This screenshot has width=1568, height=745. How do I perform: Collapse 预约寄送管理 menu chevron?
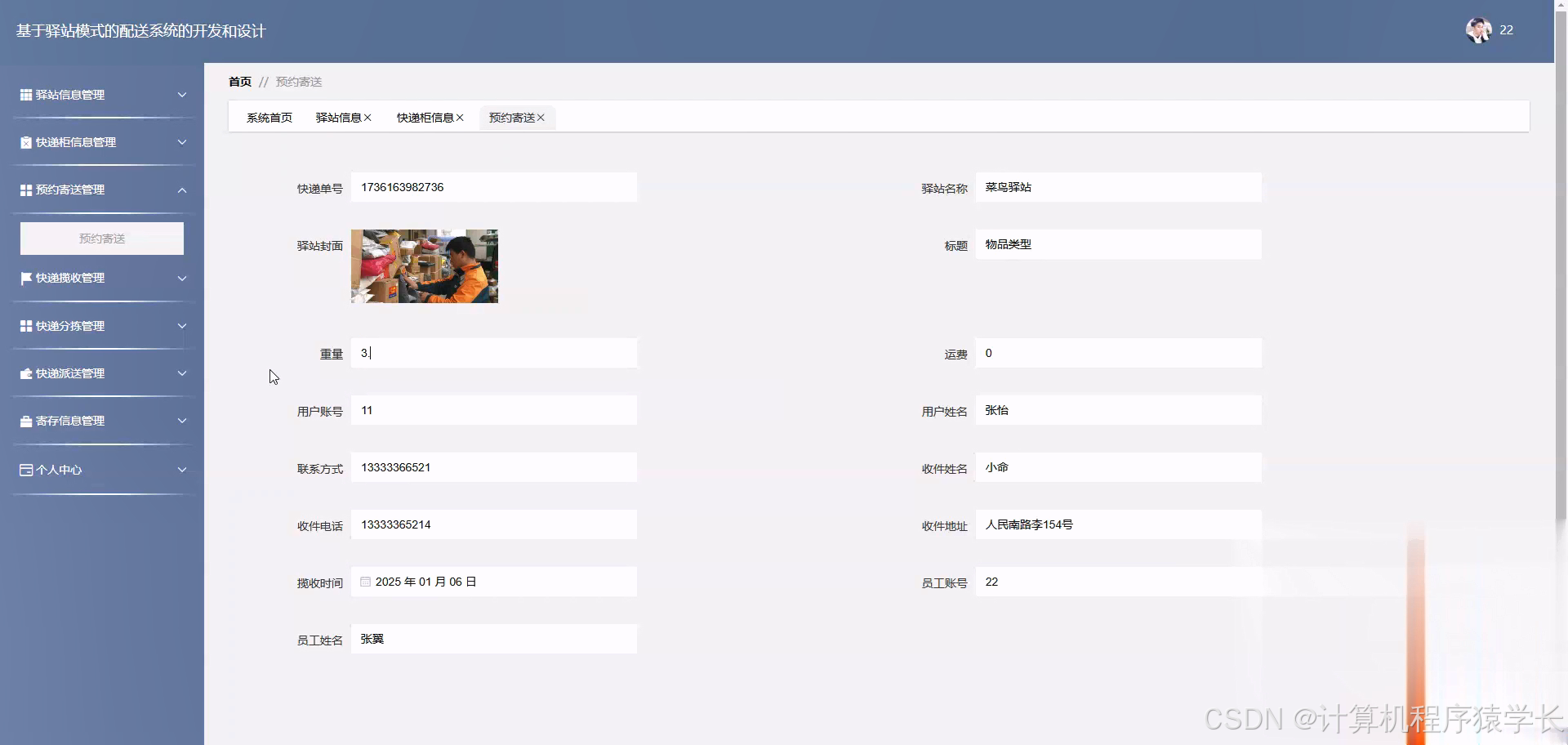pyautogui.click(x=182, y=190)
